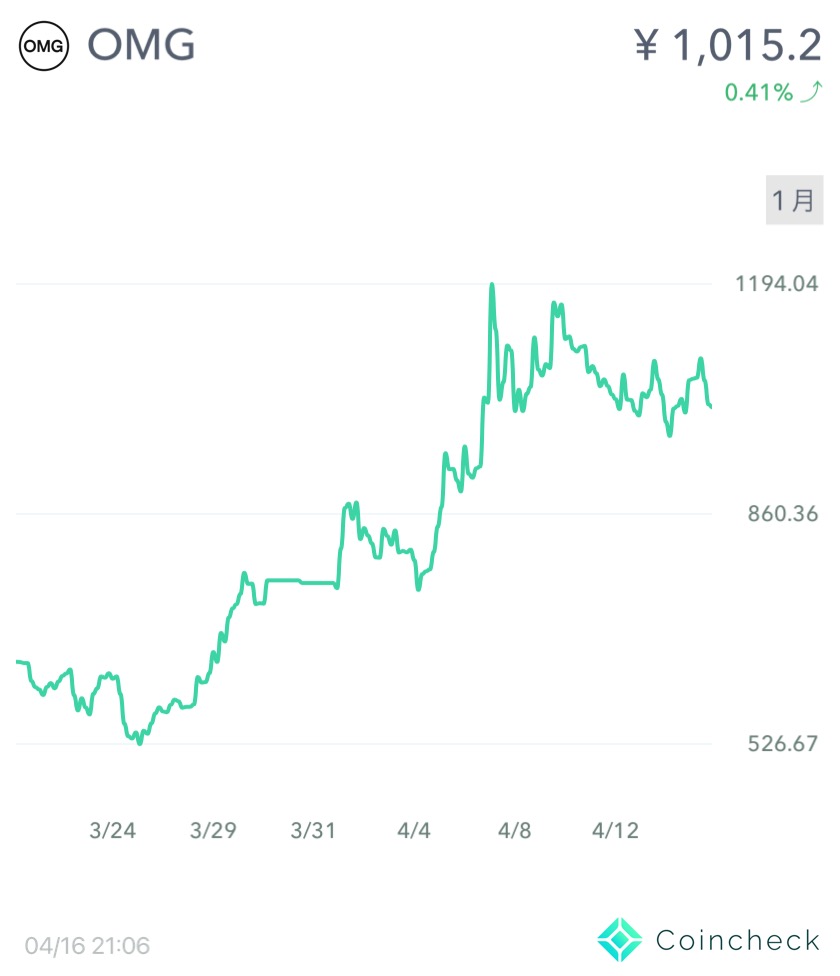Select the ¥ 1,015.2 price value

[727, 45]
